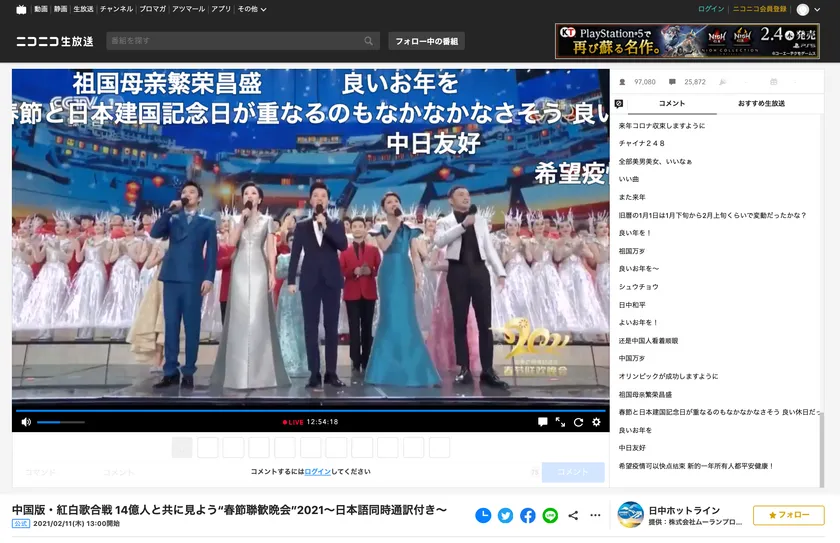Viewport: 840px width, 543px height.
Task: Mute the player volume speaker icon
Action: [26, 422]
